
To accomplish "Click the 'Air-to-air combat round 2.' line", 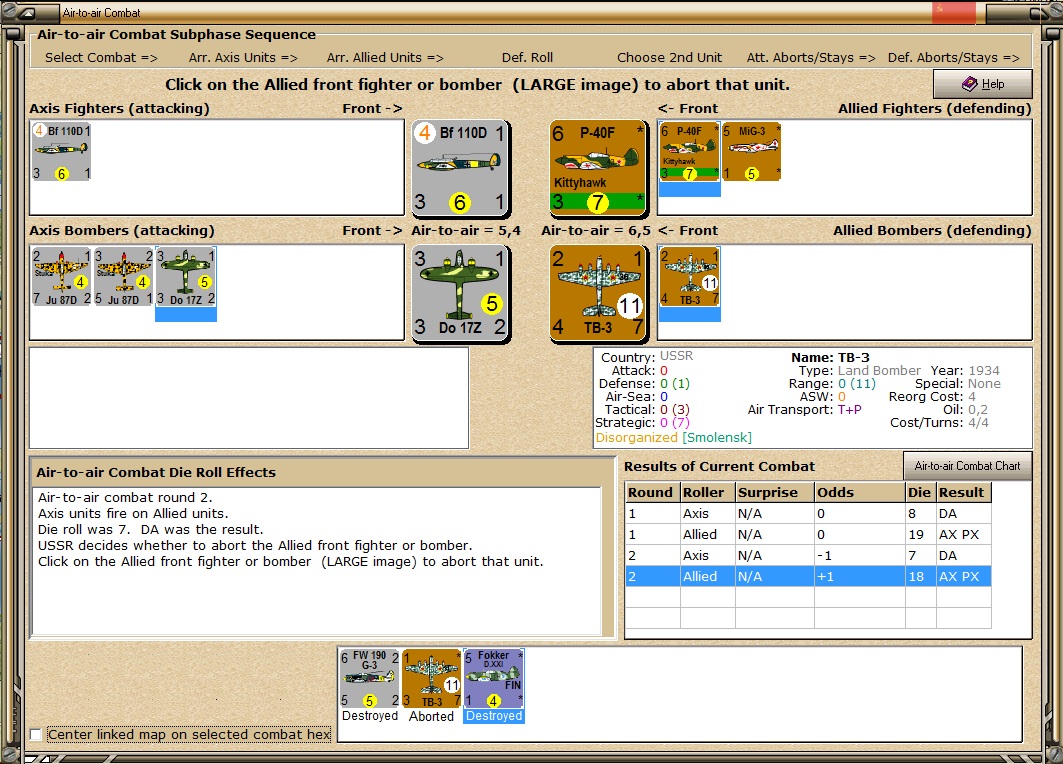I will point(125,498).
